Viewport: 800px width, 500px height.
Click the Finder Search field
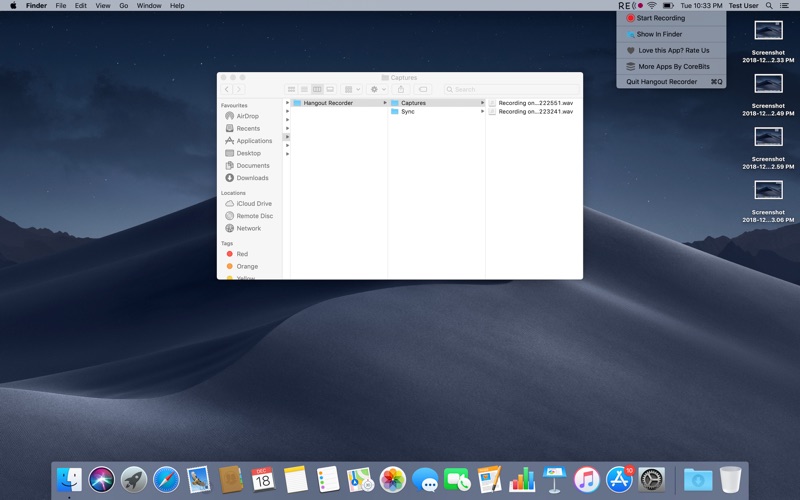(511, 89)
